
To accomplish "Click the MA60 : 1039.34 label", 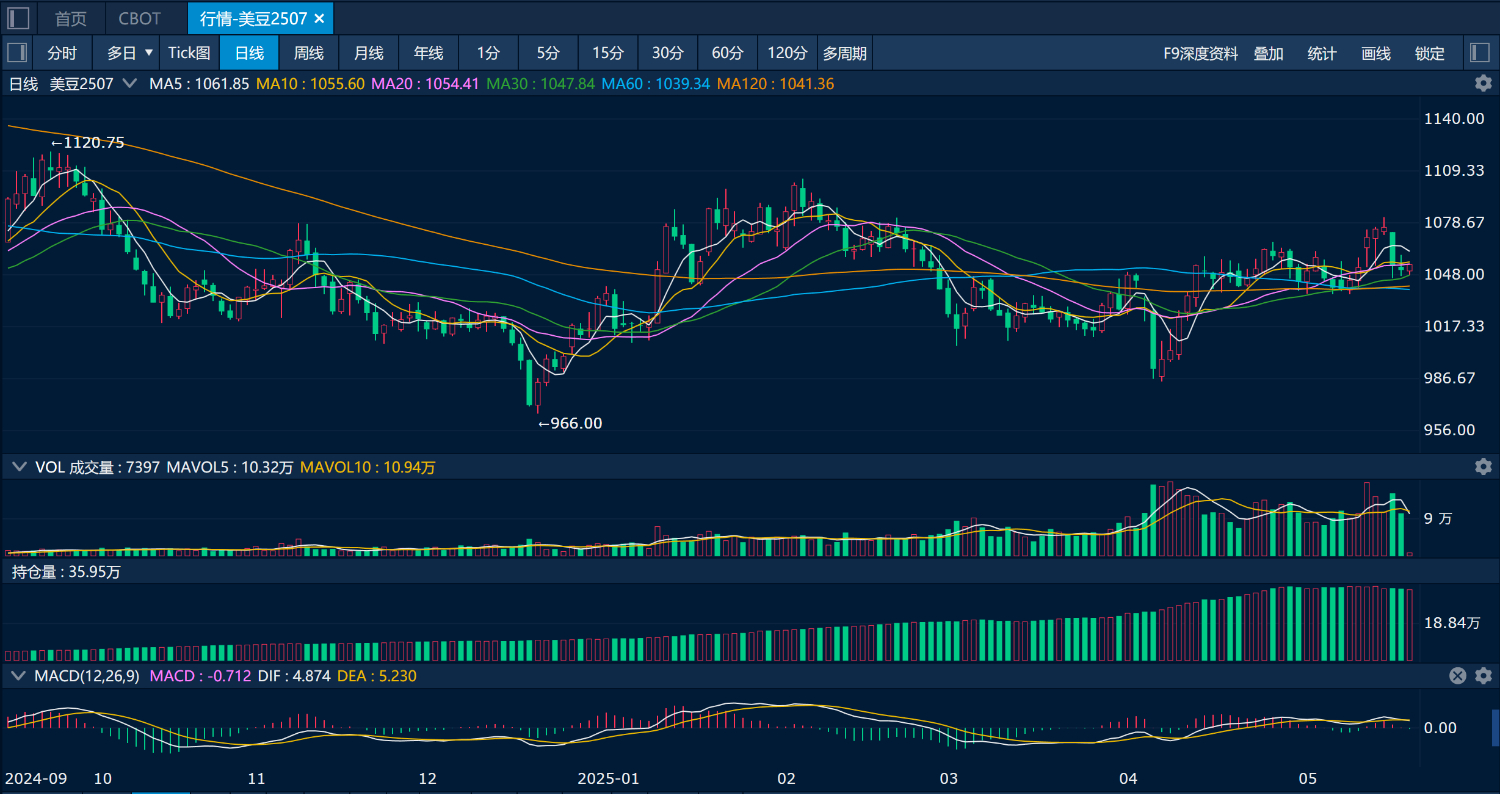I will coord(656,84).
